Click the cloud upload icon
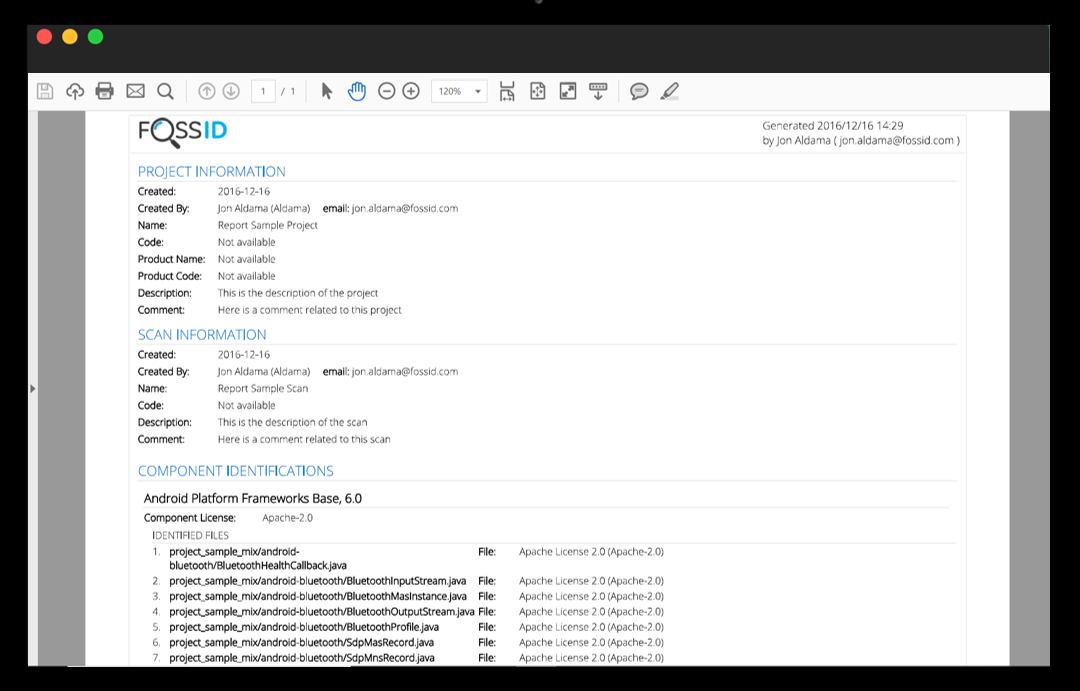This screenshot has height=691, width=1080. [74, 91]
